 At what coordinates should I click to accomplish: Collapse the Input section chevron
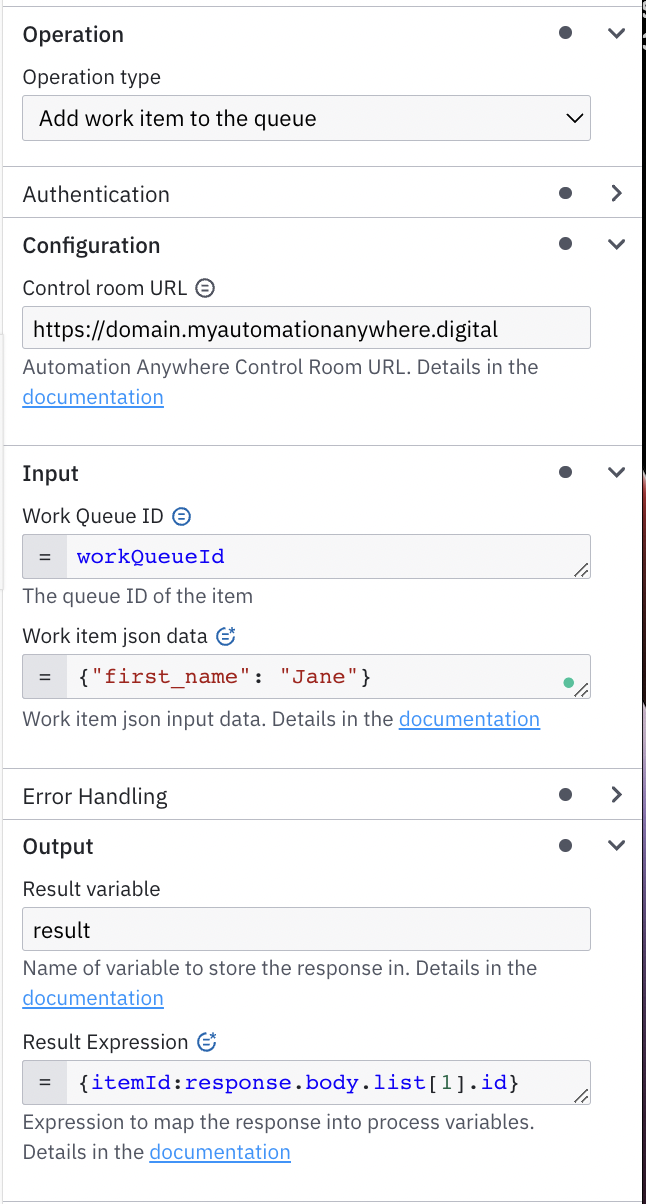coord(616,472)
